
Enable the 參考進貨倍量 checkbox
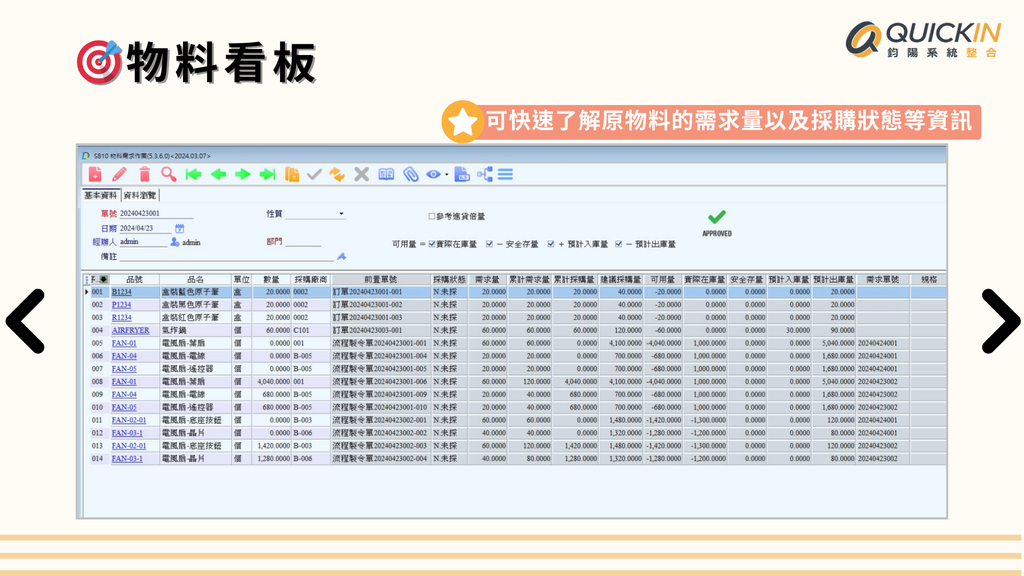point(432,216)
